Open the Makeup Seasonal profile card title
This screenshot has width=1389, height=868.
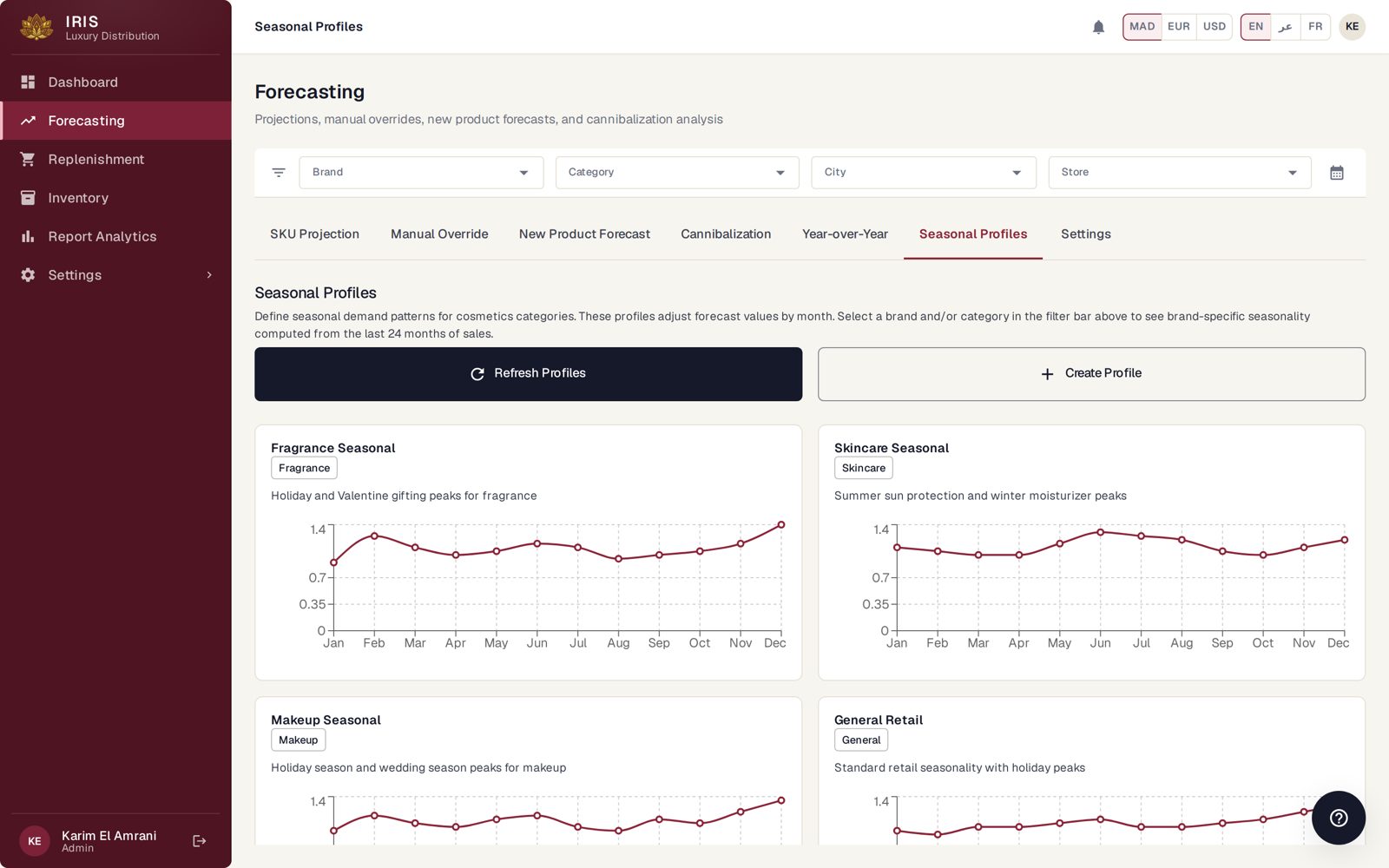[326, 720]
